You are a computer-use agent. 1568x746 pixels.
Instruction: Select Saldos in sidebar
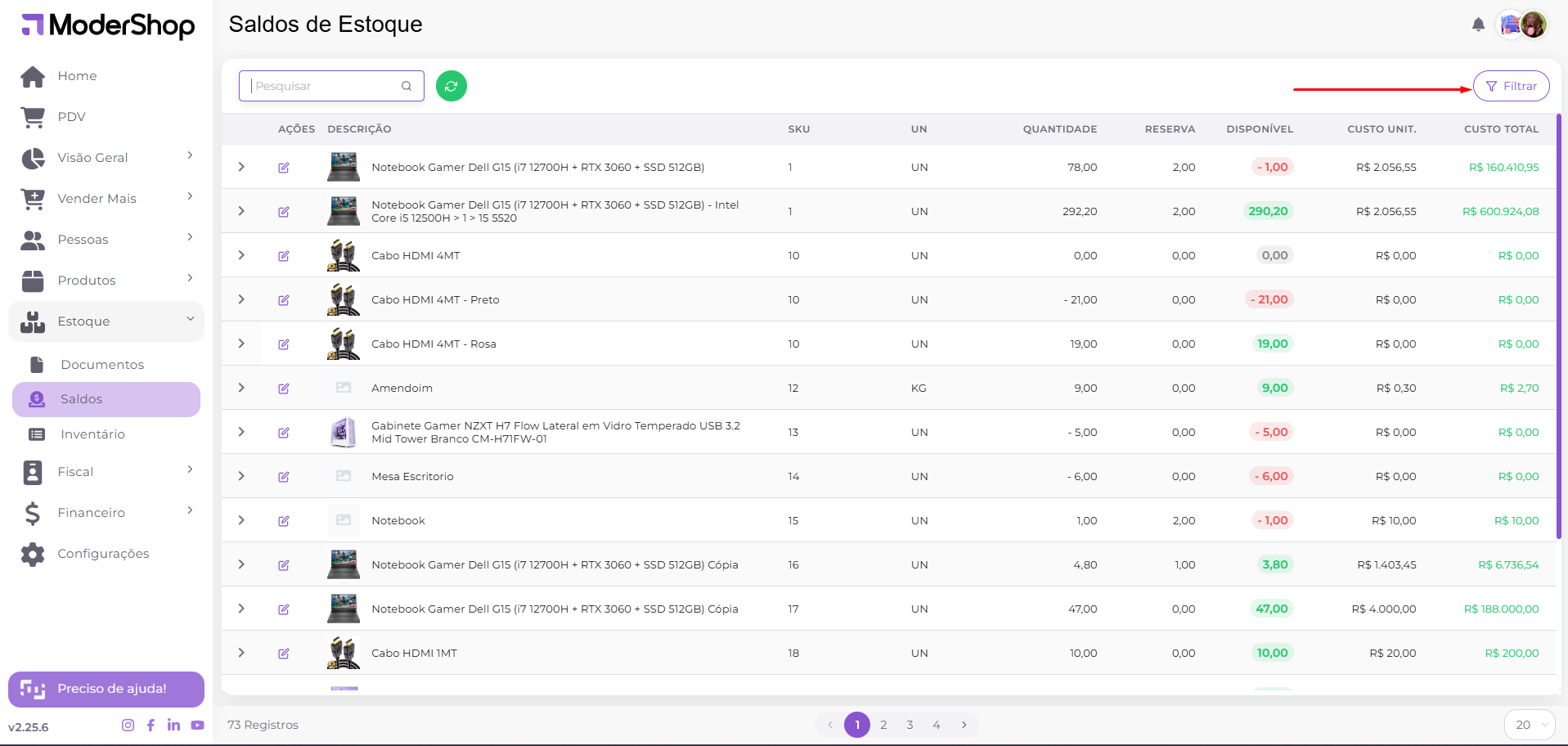[x=106, y=399]
